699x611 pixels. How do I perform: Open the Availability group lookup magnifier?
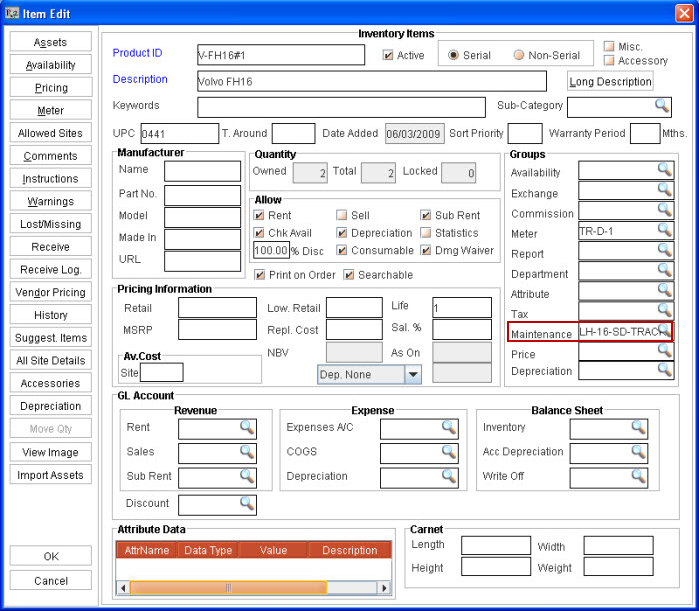tap(664, 170)
